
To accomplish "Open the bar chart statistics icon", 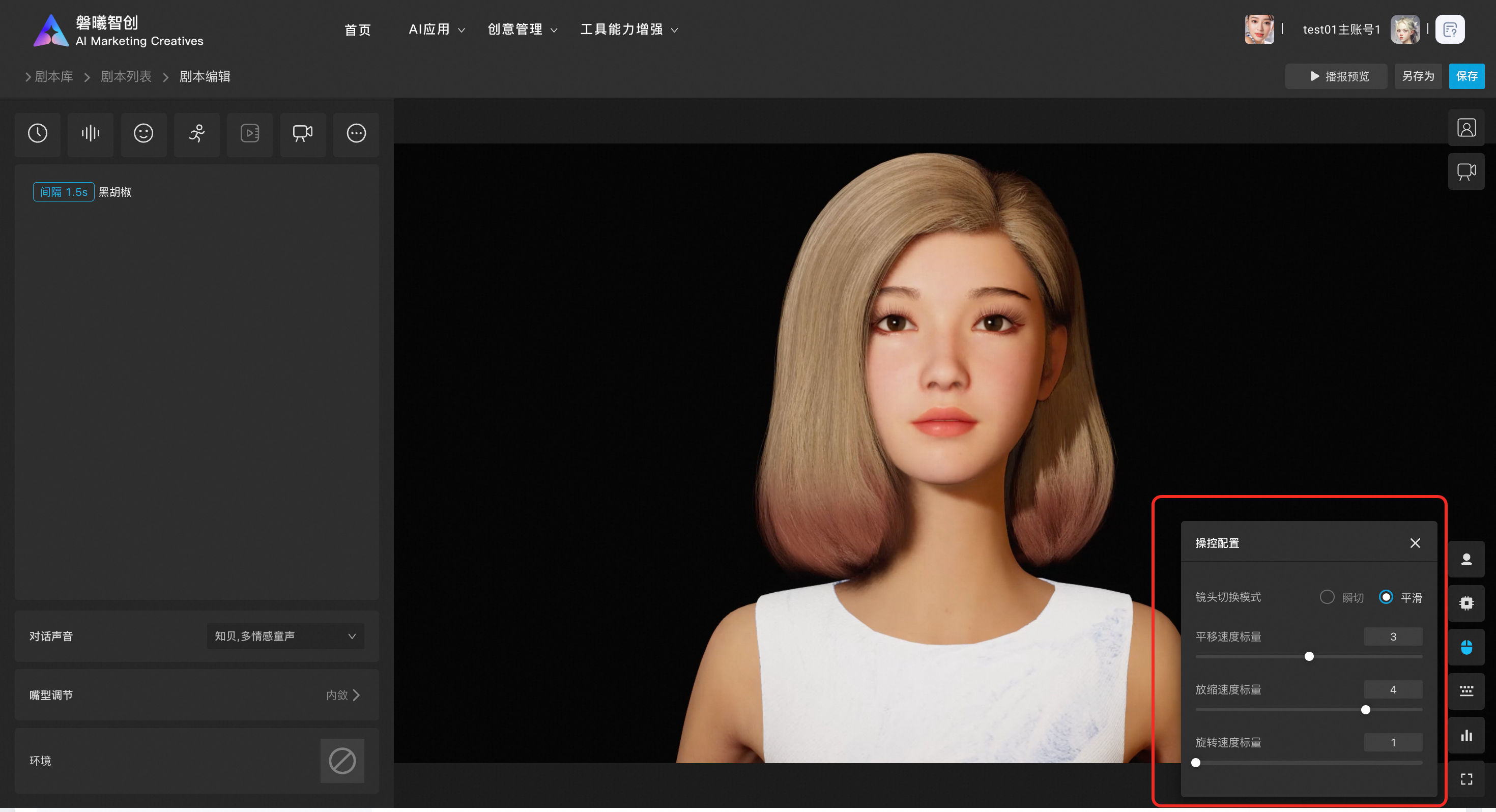I will (x=1466, y=735).
